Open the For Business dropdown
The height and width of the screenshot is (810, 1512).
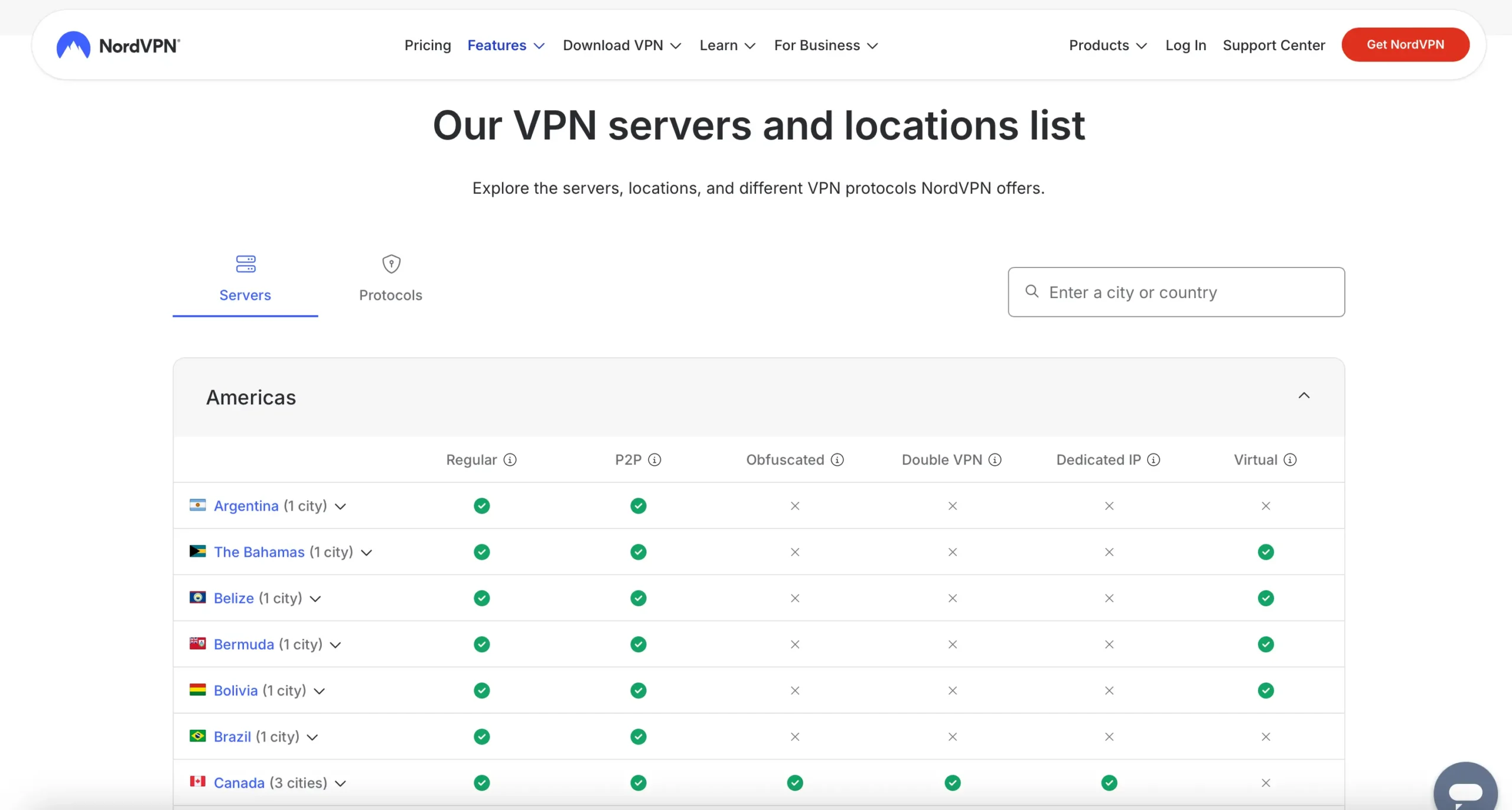point(826,45)
